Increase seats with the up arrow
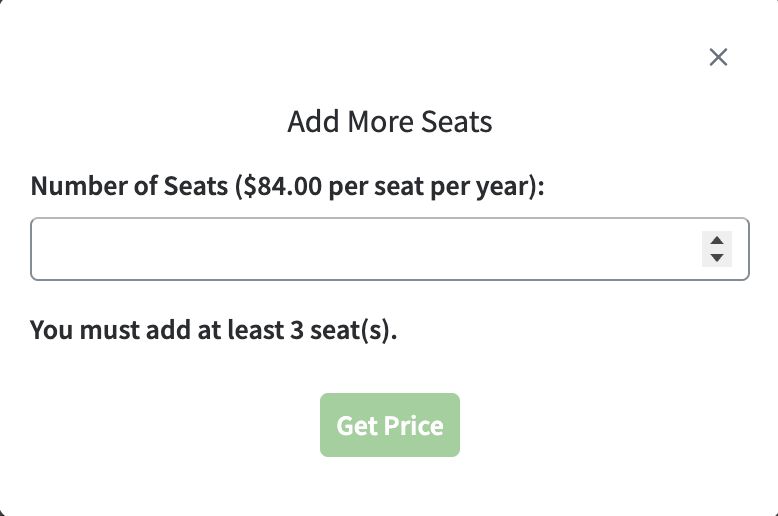 point(716,240)
